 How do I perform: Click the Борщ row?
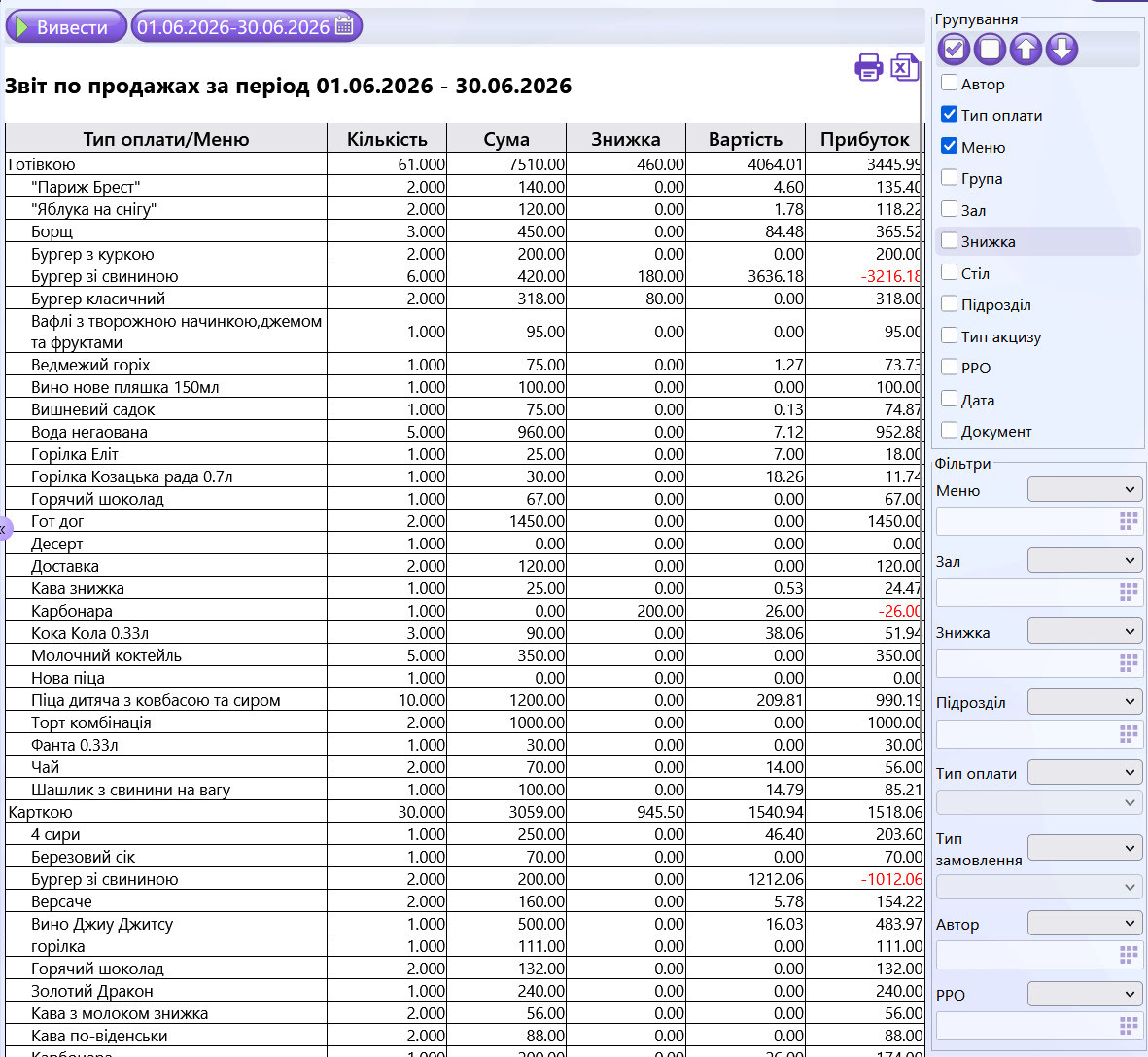tap(465, 231)
